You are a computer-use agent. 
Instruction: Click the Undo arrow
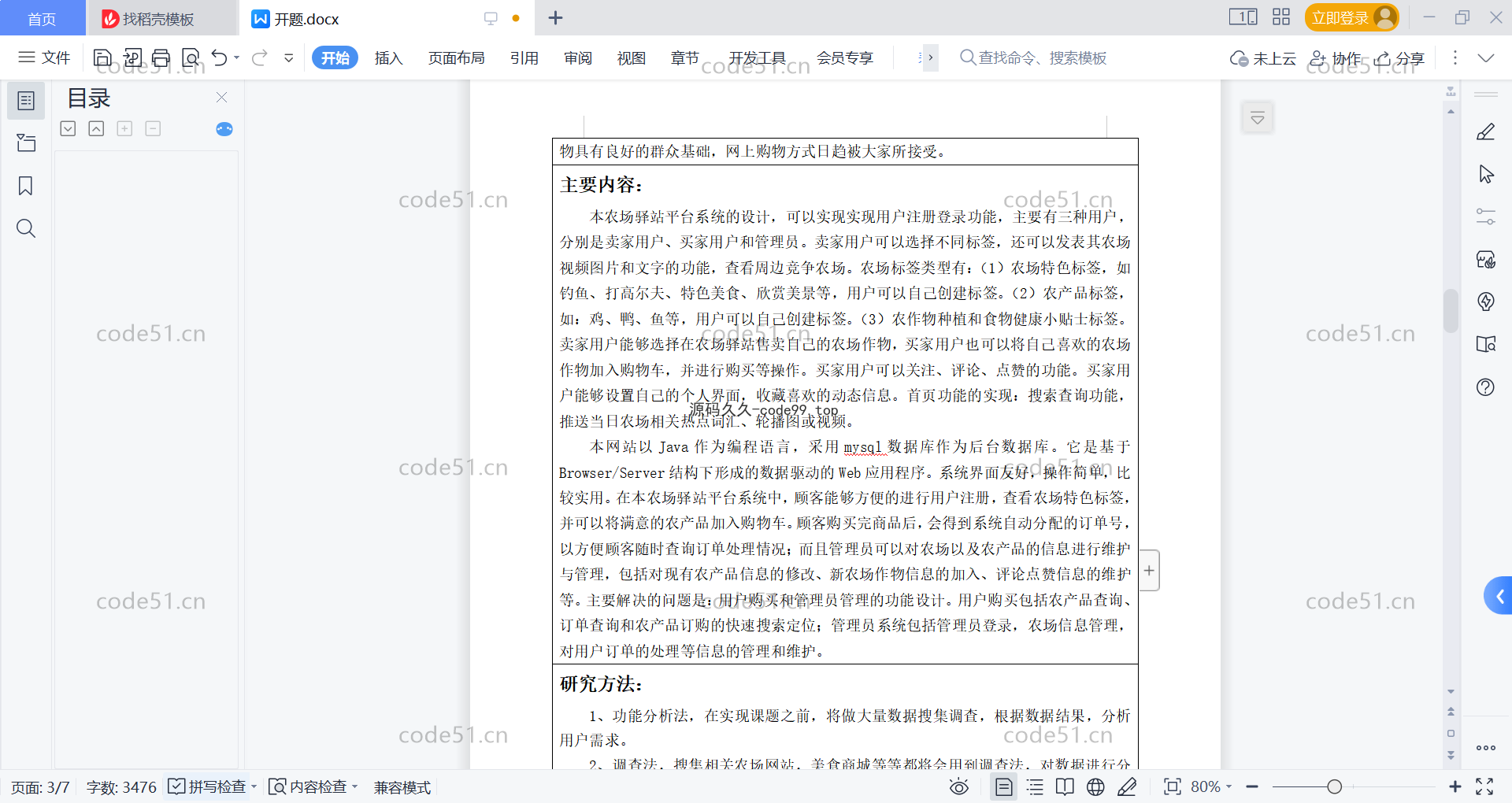pos(220,57)
